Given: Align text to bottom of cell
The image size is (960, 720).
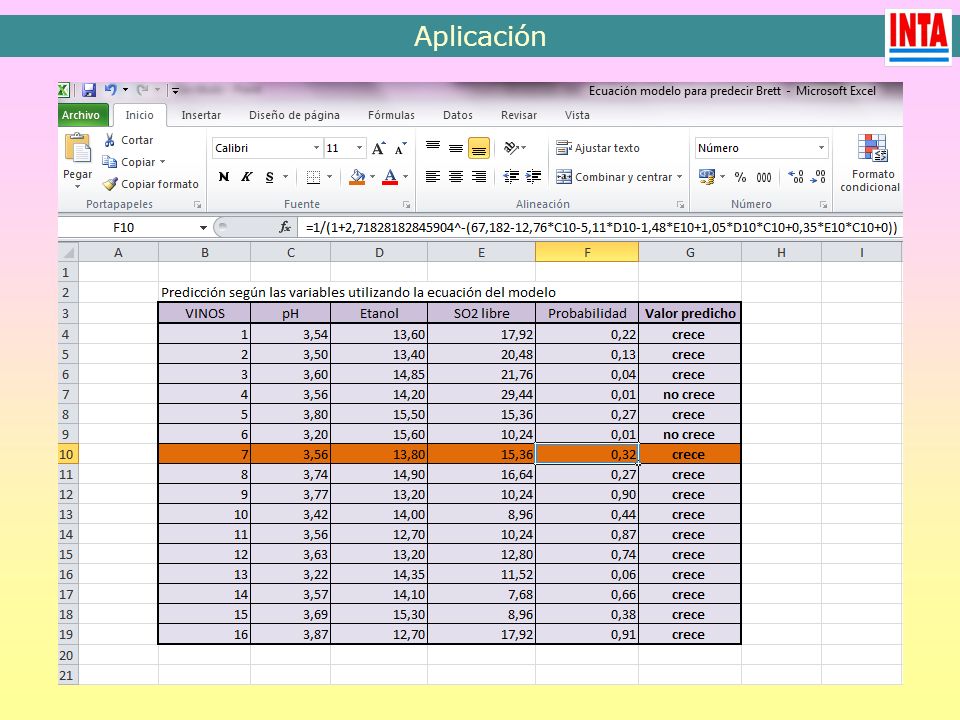Looking at the screenshot, I should coord(479,148).
